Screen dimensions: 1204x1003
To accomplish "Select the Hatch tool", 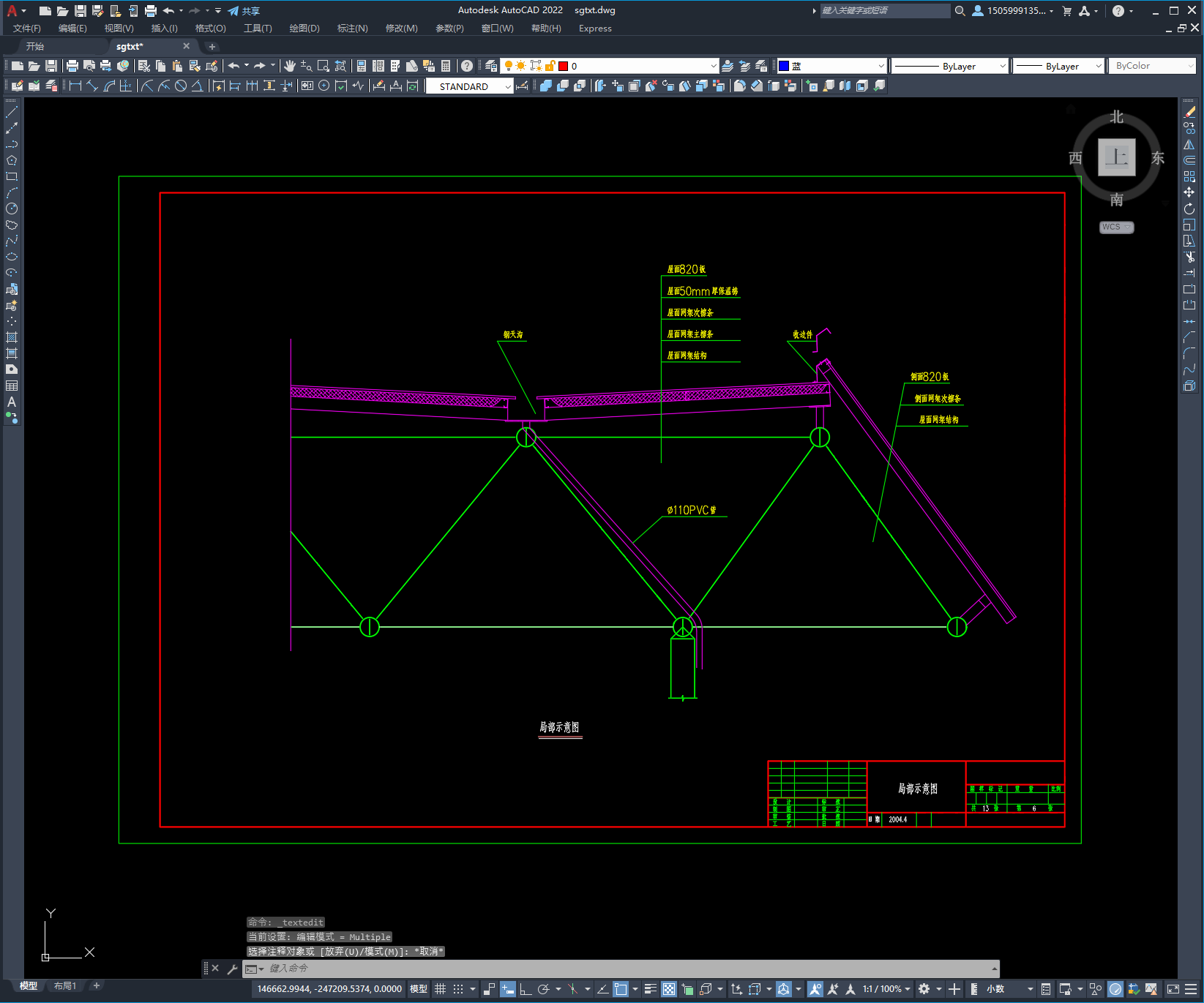I will [x=12, y=337].
